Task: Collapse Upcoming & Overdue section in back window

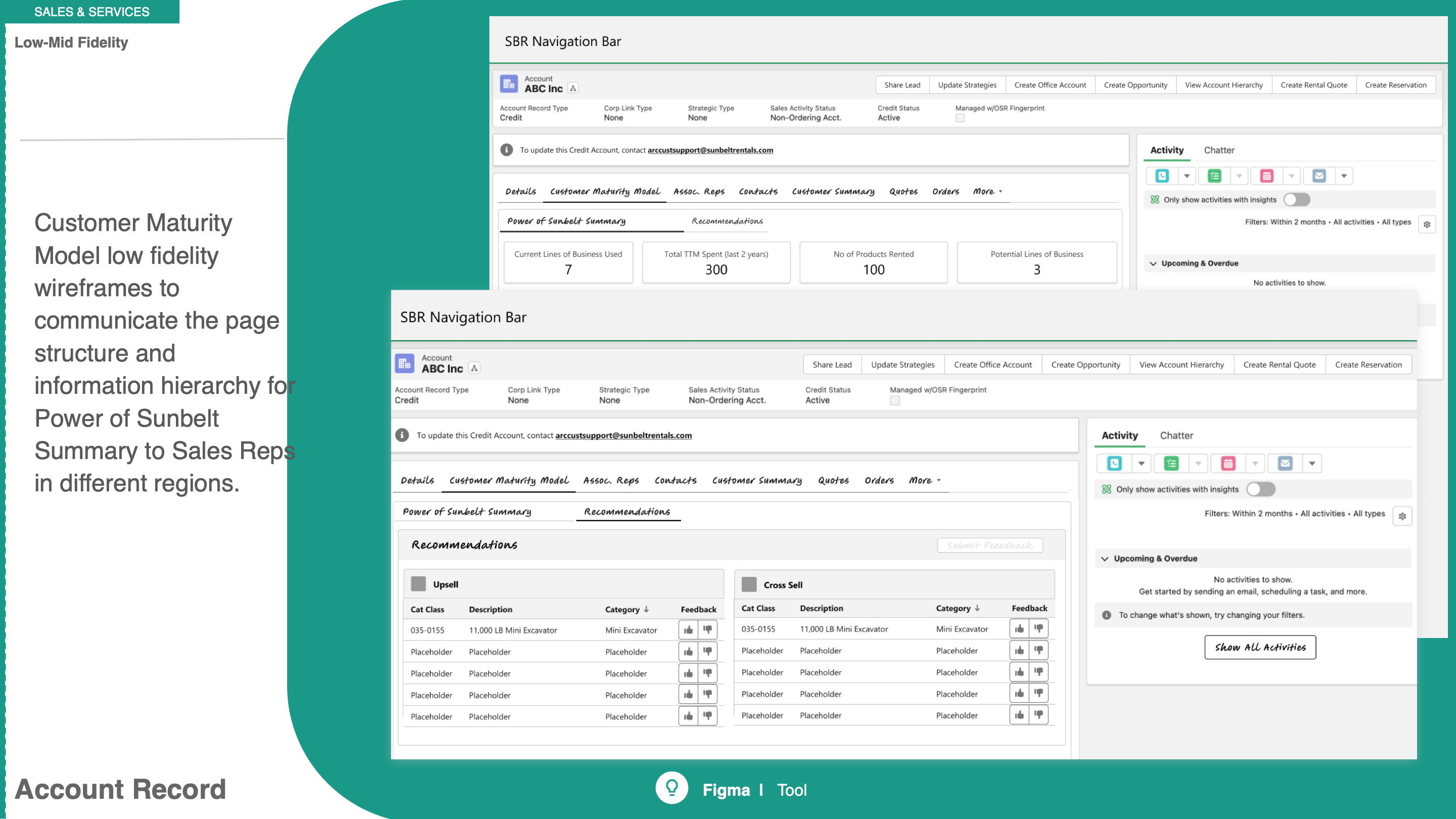Action: [x=1153, y=263]
